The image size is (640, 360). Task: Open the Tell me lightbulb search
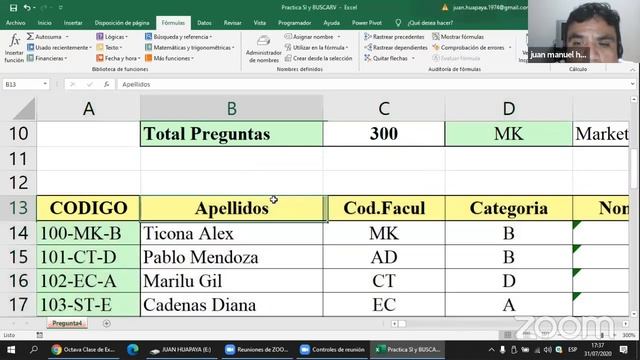[x=398, y=23]
